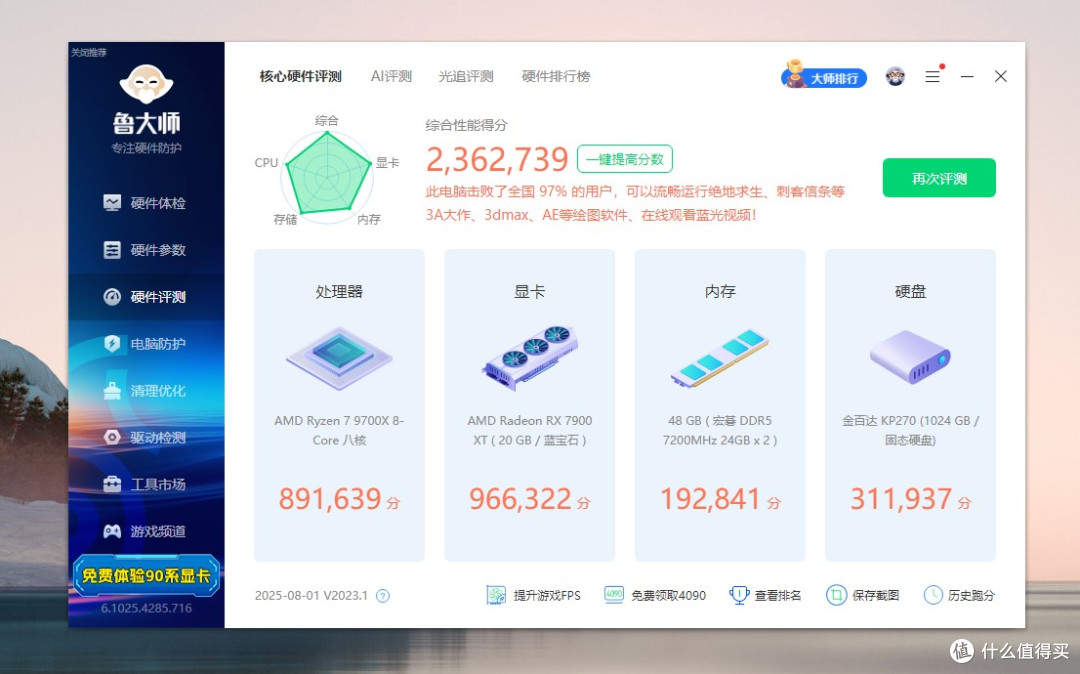Click the 显卡 graphics card illustration
1080x674 pixels.
[530, 357]
